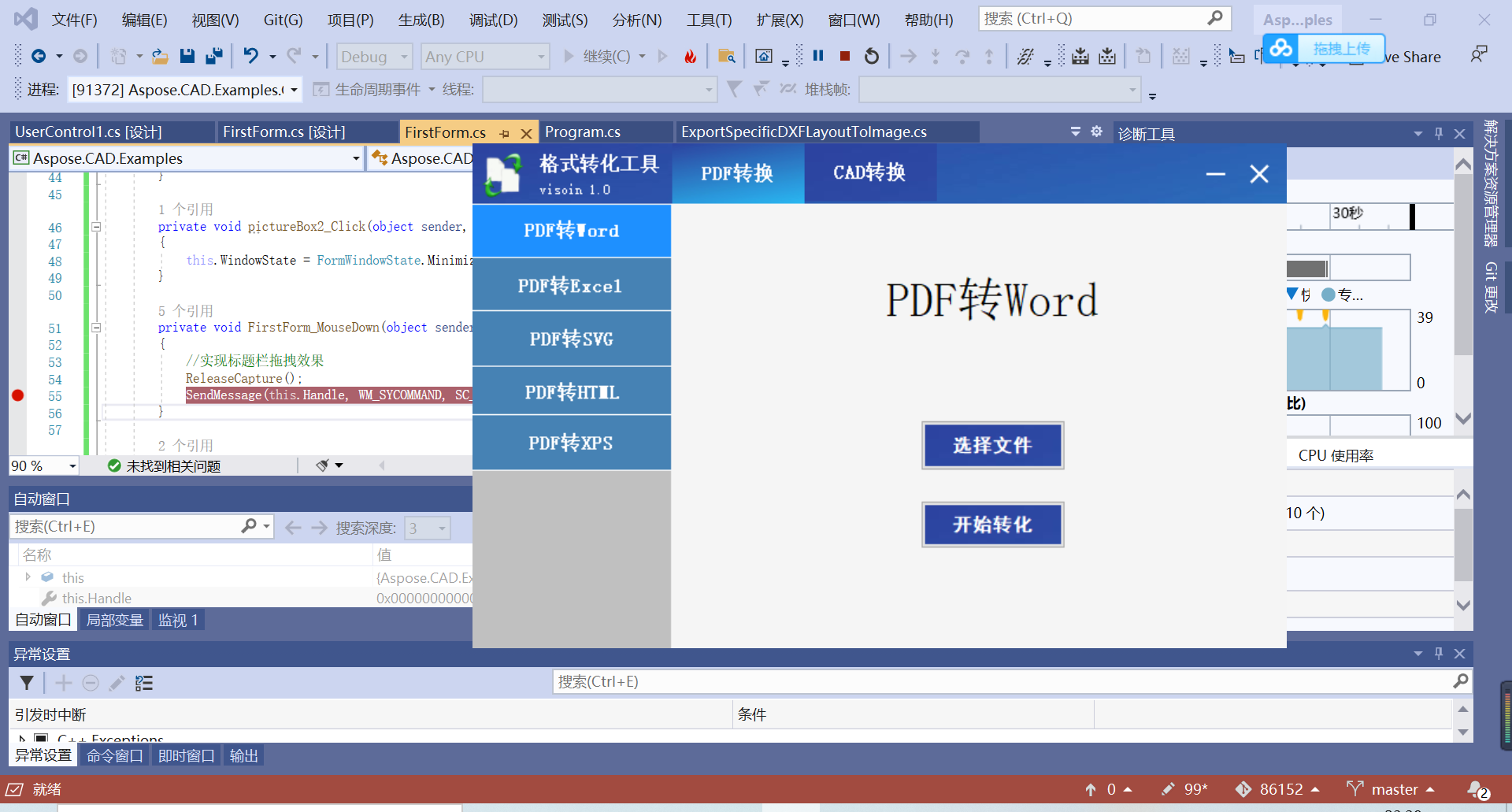Click the top search box (Ctrl+Q)
Screen dimensions: 1512x812
click(1105, 19)
